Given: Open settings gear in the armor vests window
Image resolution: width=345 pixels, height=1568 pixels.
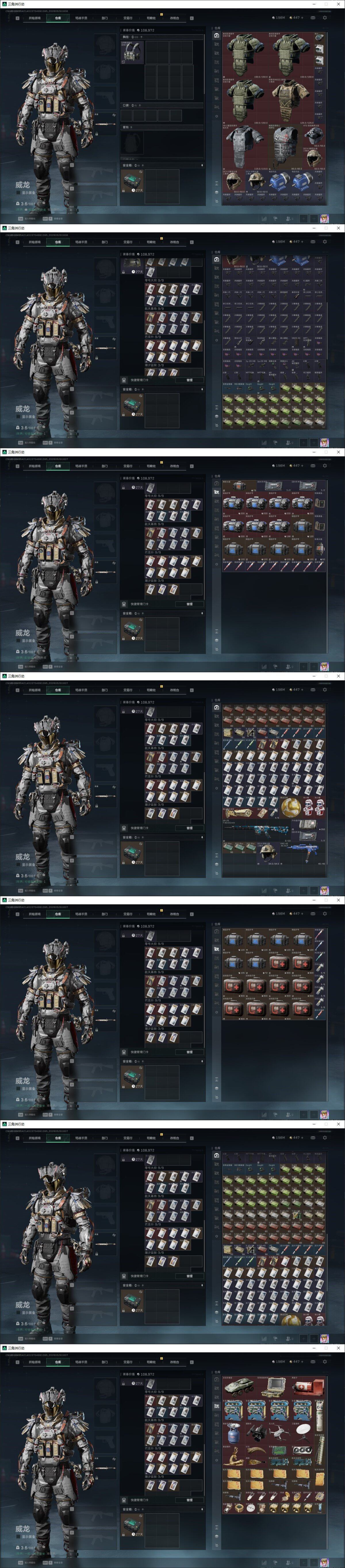Looking at the screenshot, I should click(x=325, y=18).
